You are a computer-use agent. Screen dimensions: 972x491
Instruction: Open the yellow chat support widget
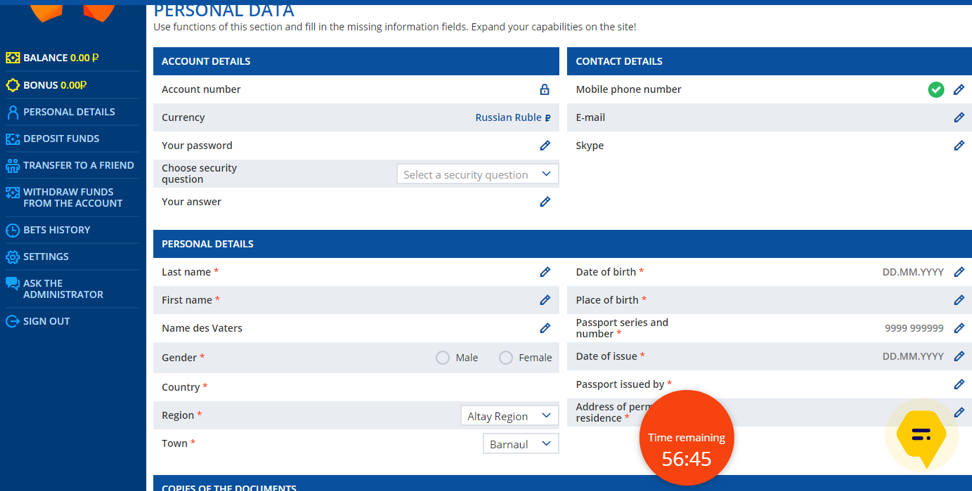coord(921,436)
